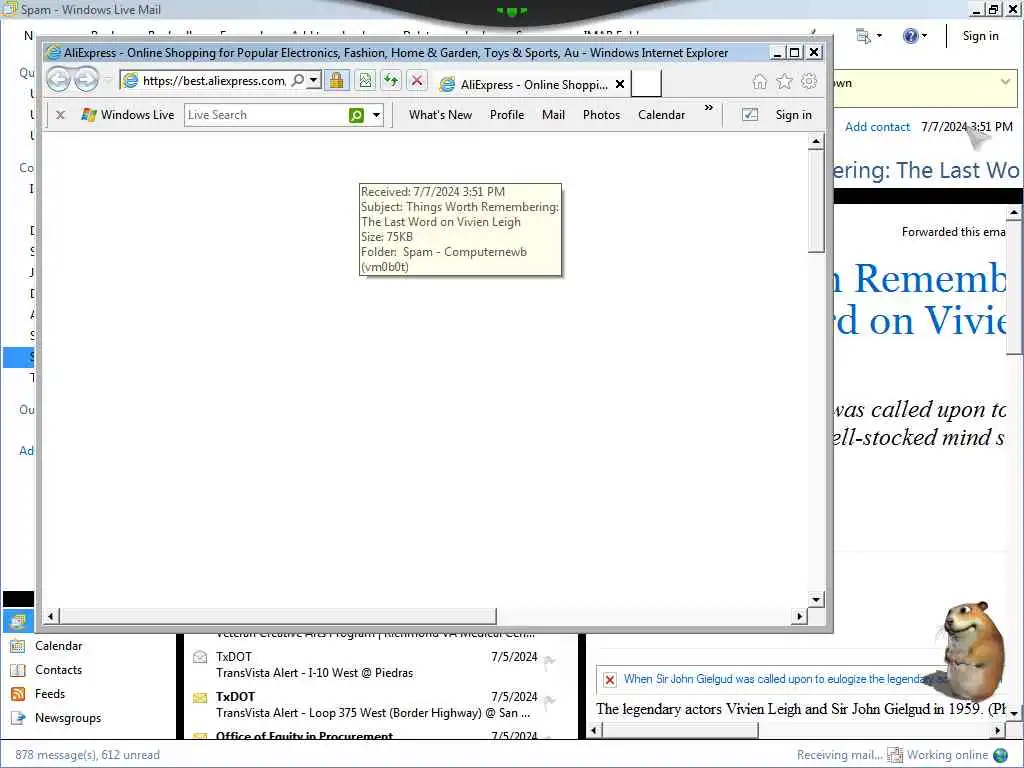Flag the Loop 375 West message
Viewport: 1024px width, 768px height.
(549, 702)
